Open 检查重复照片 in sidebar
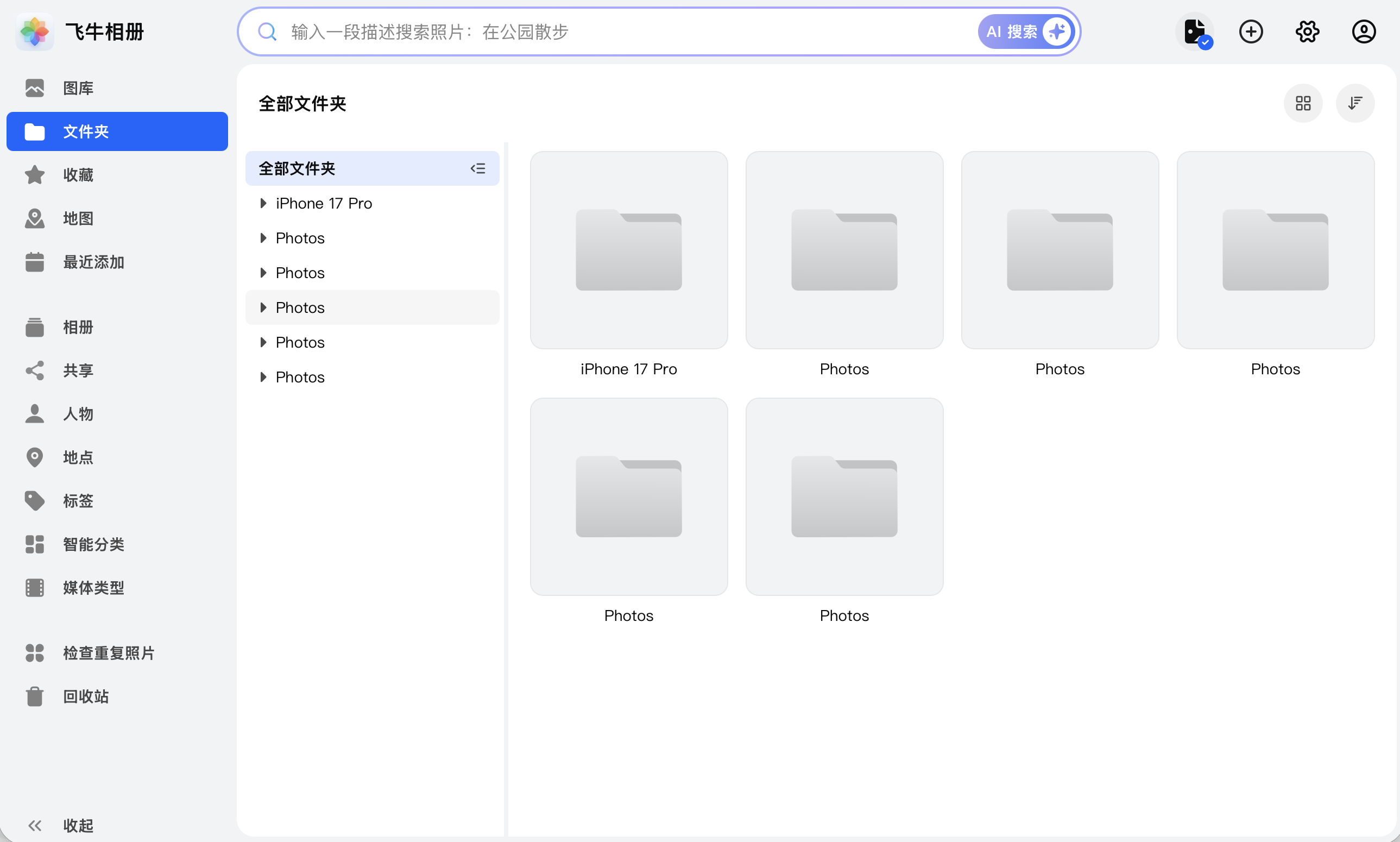The width and height of the screenshot is (1400, 842). tap(108, 653)
